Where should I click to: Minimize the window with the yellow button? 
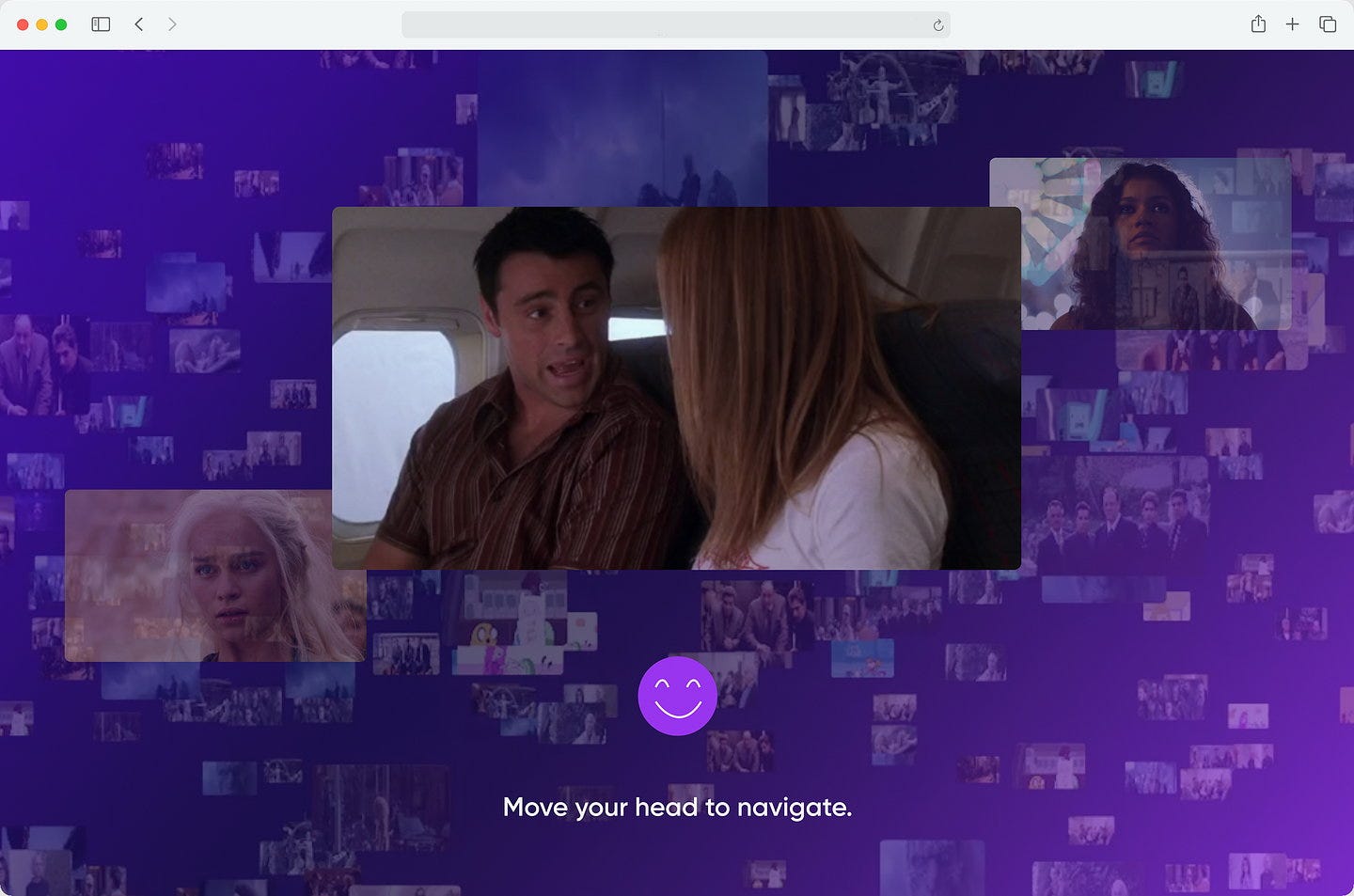[41, 24]
